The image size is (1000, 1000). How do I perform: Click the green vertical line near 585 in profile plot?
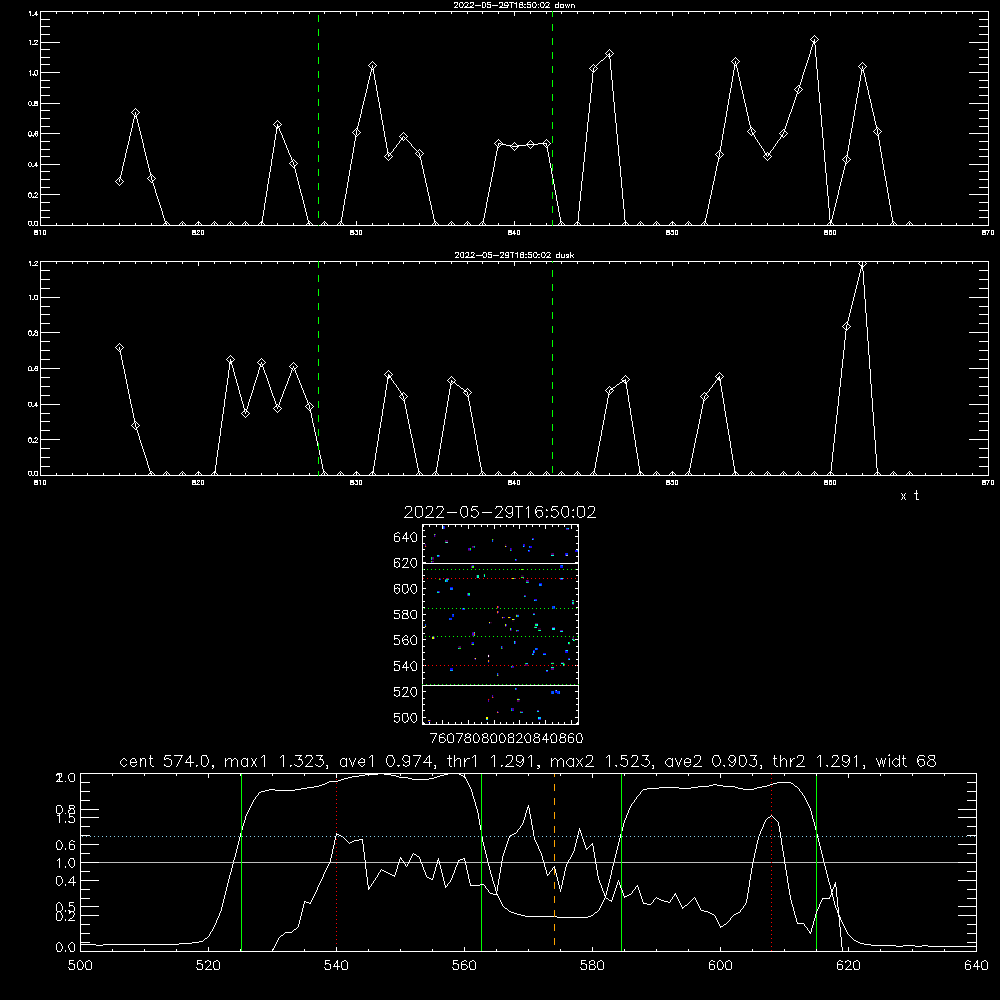[621, 862]
